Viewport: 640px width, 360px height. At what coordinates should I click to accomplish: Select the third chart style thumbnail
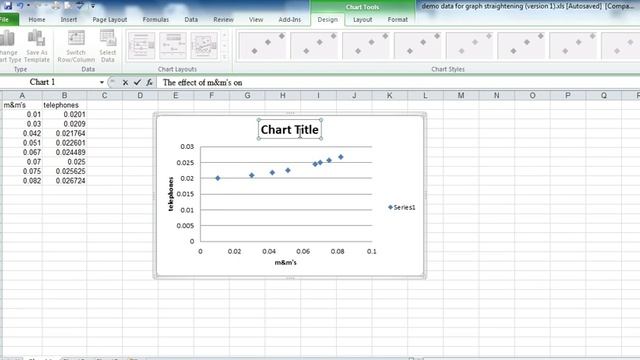click(x=367, y=45)
